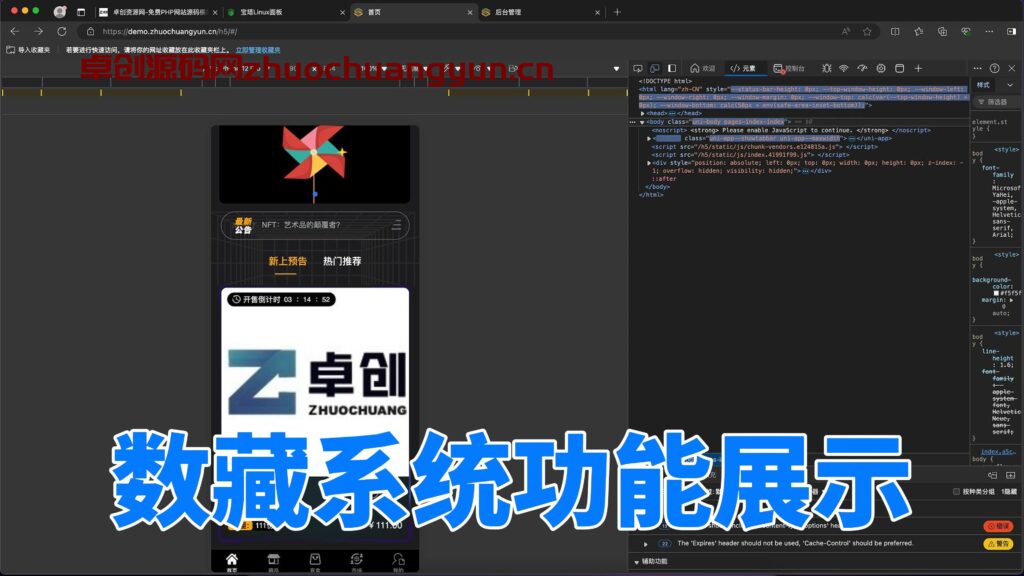Viewport: 1024px width, 576px height.
Task: Open NFT 艺术品的颠覆者 announcement
Action: [301, 225]
